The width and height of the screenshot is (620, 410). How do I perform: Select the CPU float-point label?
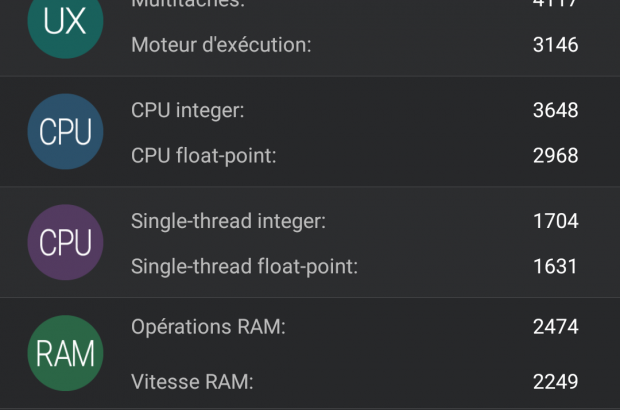203,155
